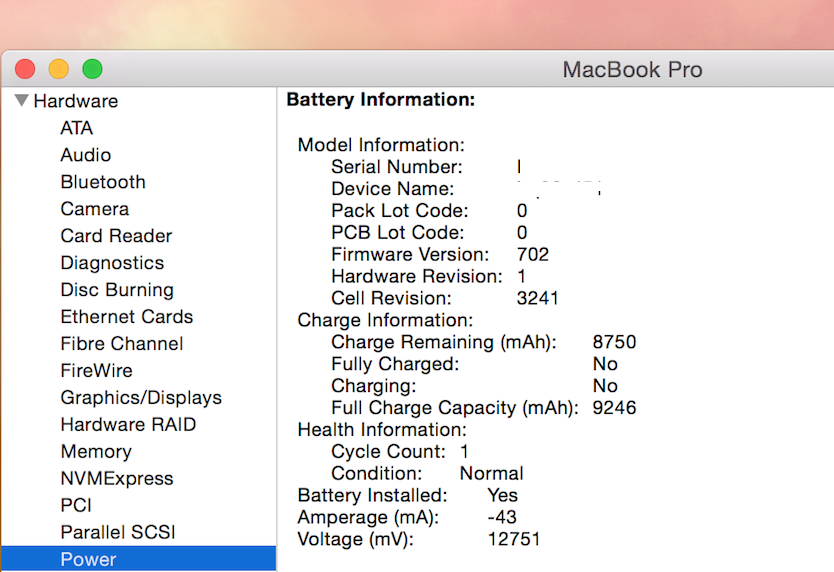Viewport: 834px width, 572px height.
Task: Select the Hardware category in sidebar
Action: coord(76,101)
